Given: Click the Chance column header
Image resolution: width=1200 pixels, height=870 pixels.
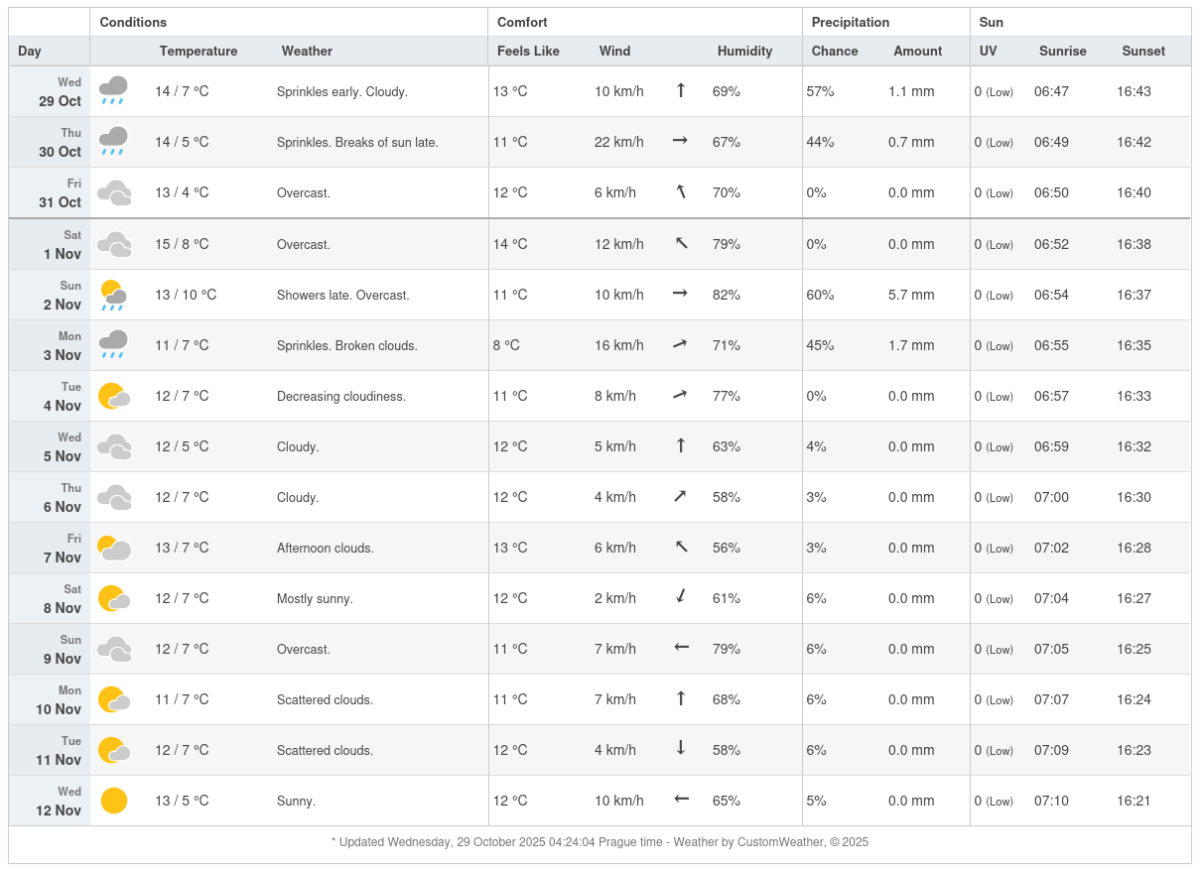Looking at the screenshot, I should pos(835,51).
